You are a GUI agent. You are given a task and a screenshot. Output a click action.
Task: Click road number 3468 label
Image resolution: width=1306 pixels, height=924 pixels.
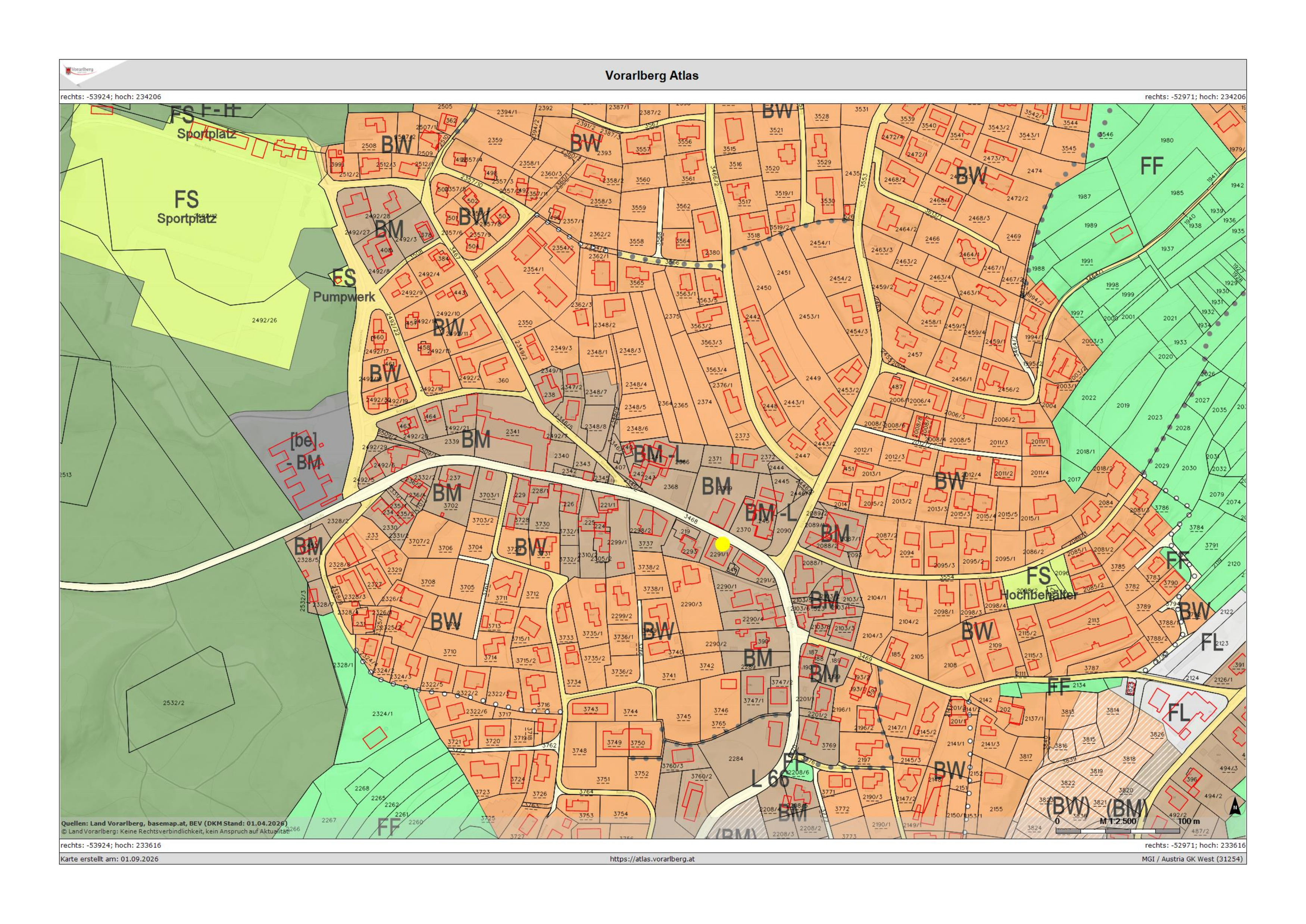pos(691,519)
